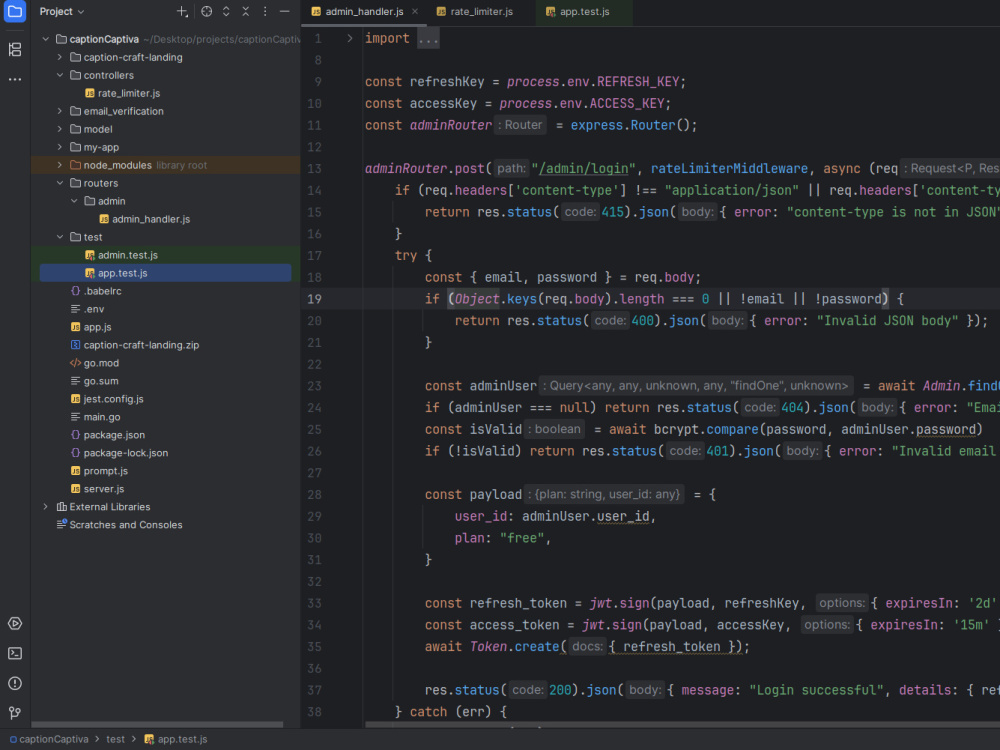Viewport: 1000px width, 750px height.
Task: Click the jest.config.js file icon
Action: point(75,399)
